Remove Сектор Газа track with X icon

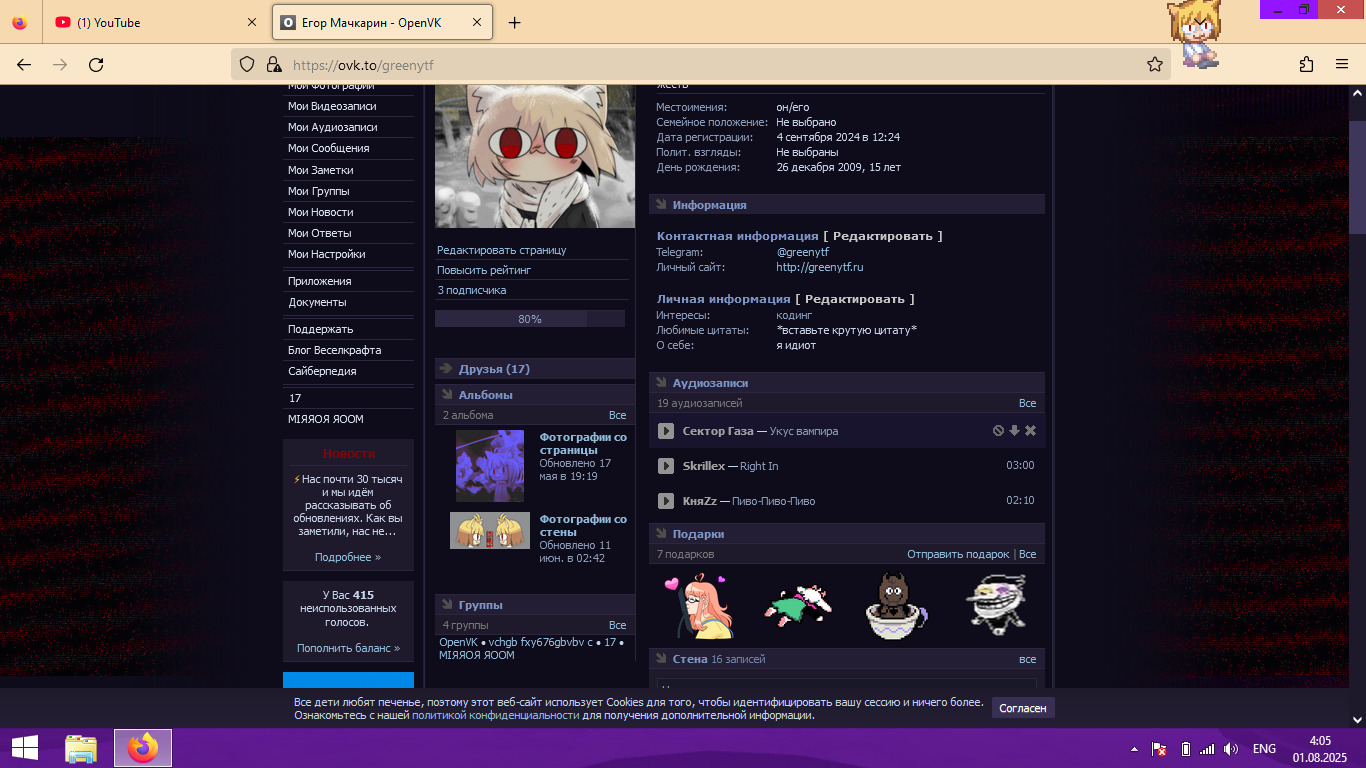tap(1030, 431)
